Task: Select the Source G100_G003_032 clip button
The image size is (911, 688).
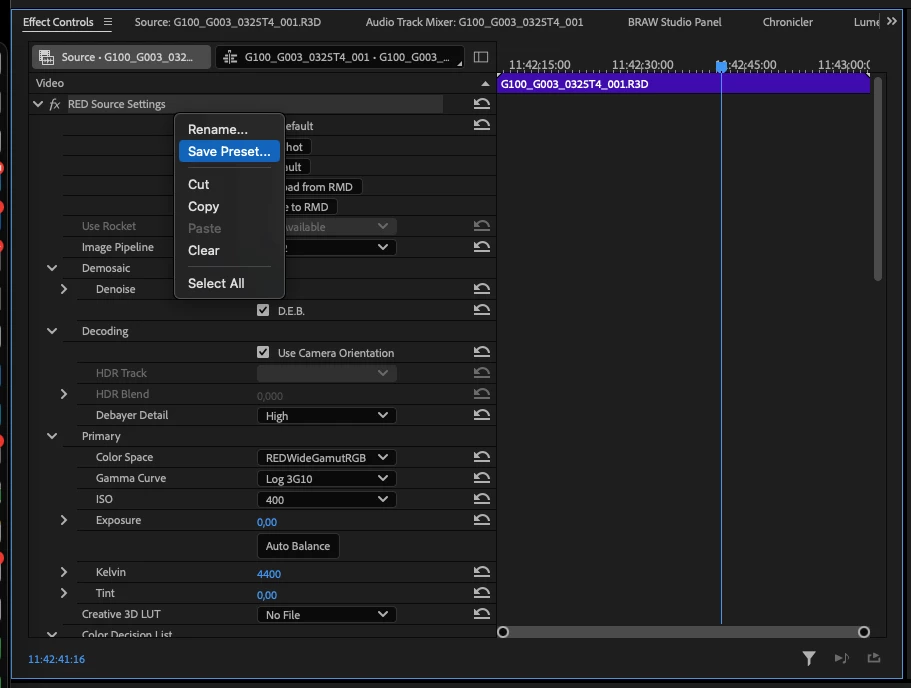Action: (x=121, y=57)
